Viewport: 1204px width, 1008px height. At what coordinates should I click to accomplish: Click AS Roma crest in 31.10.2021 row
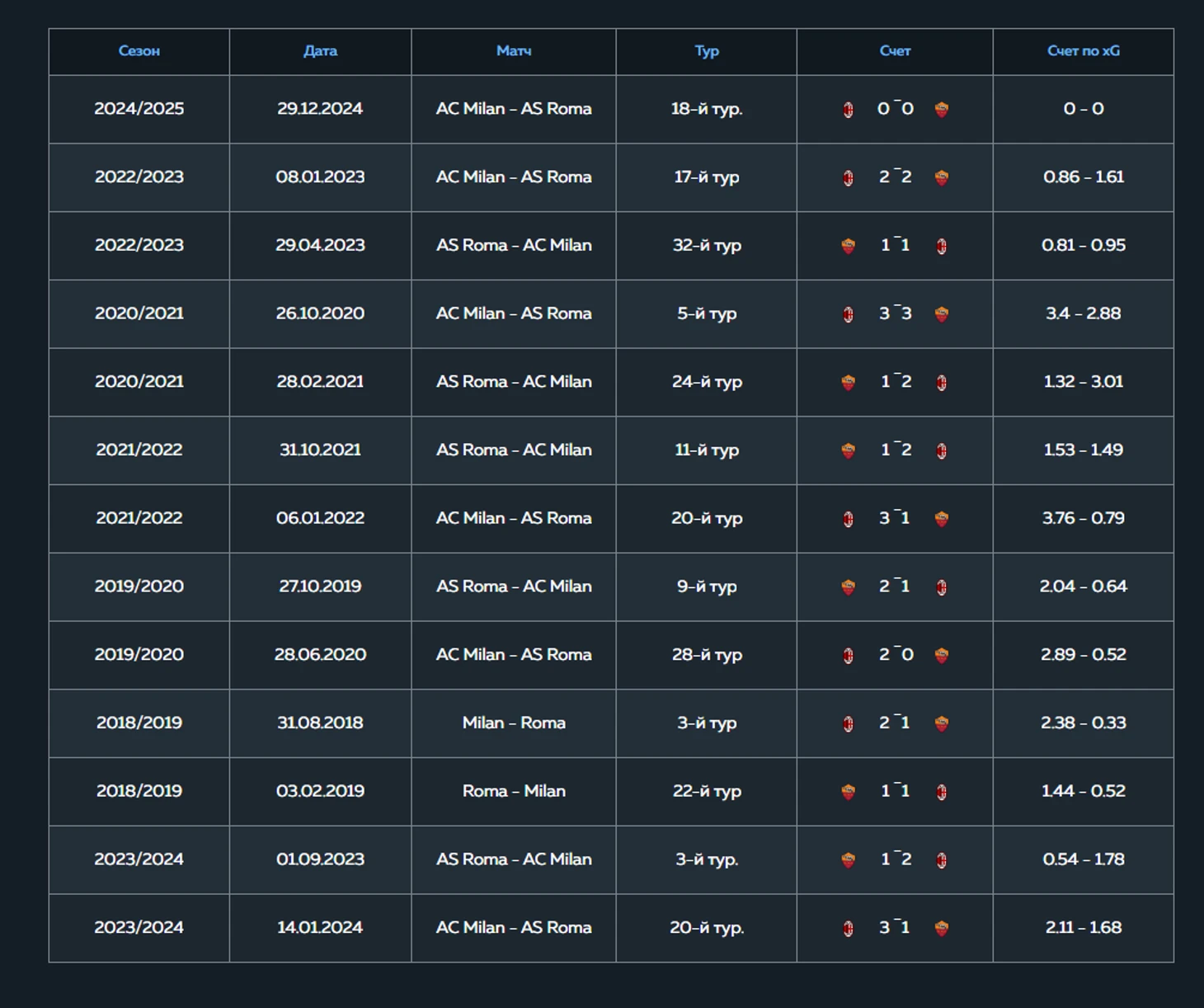point(848,450)
